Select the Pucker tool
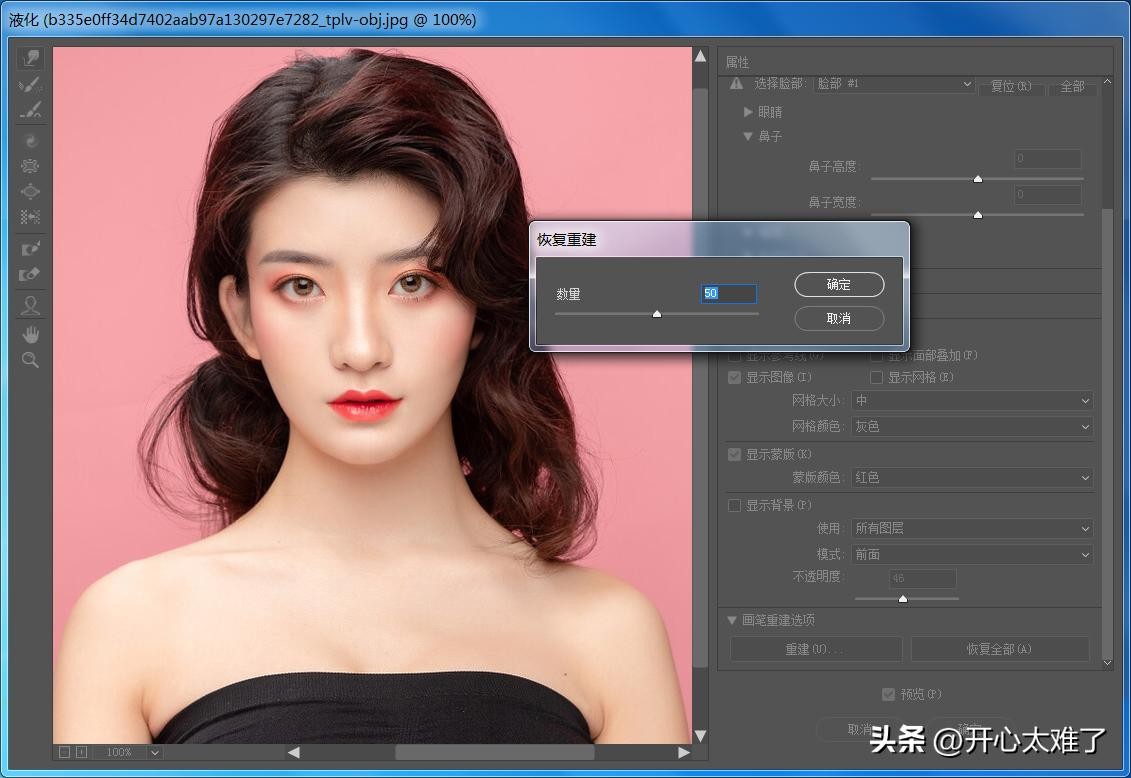This screenshot has height=778, width=1131. pos(31,166)
